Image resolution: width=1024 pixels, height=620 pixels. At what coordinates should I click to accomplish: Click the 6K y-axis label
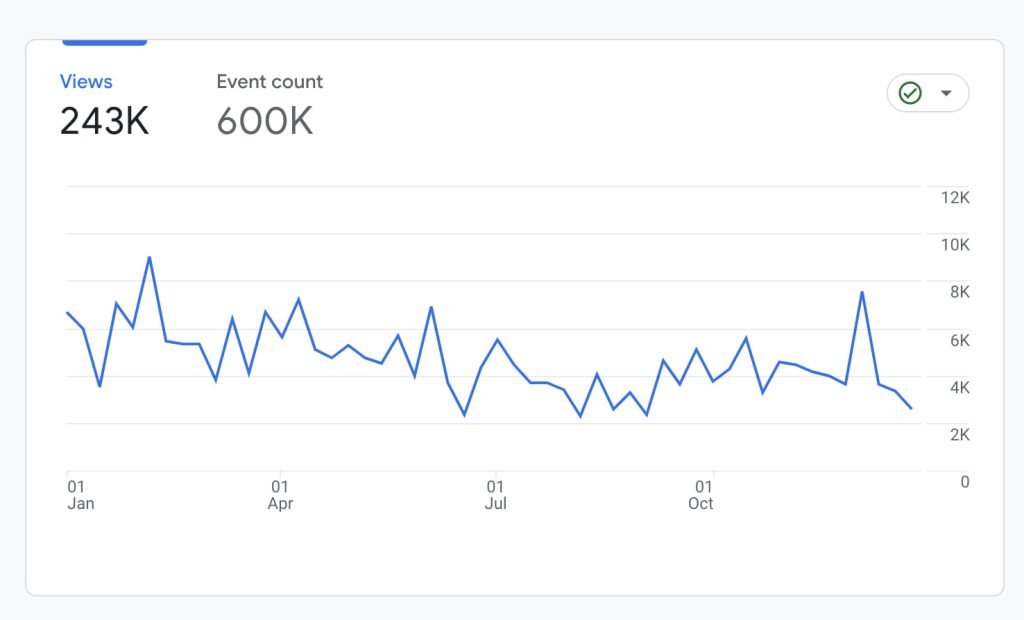[960, 340]
